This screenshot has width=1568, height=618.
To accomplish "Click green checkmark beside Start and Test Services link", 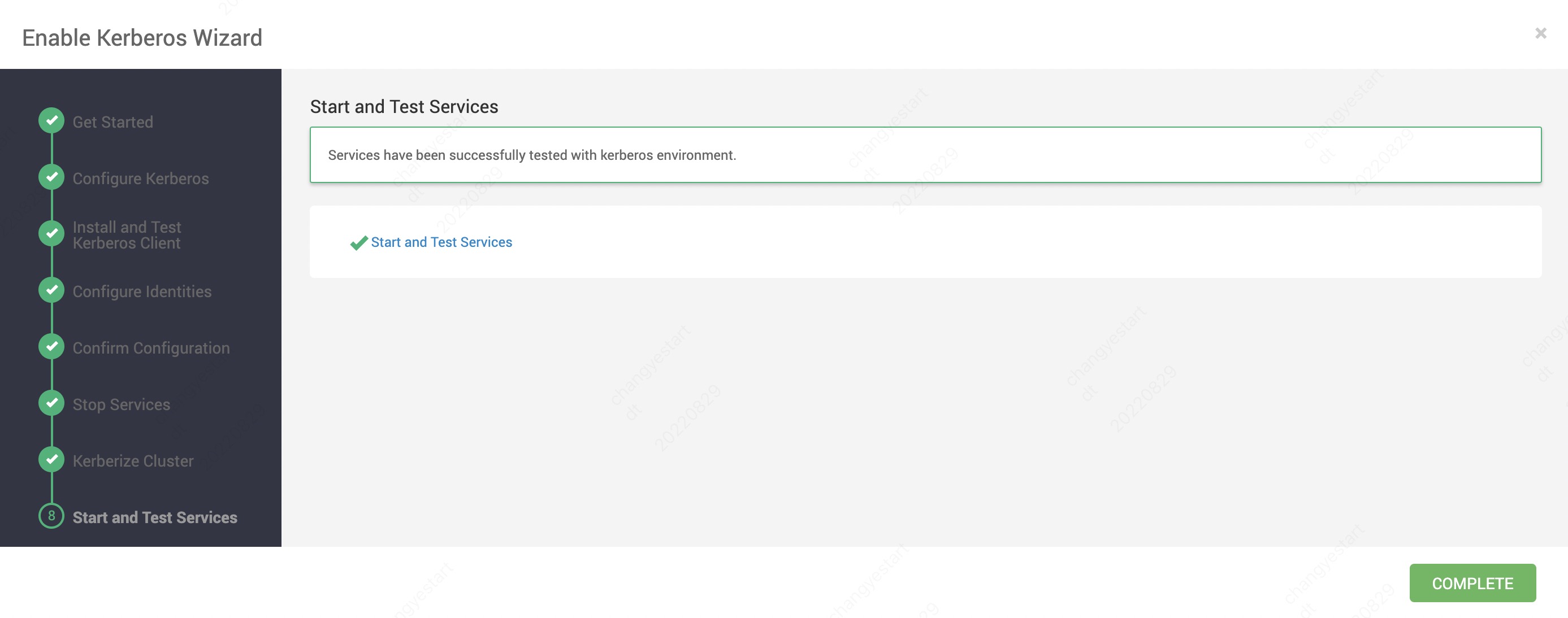I will click(358, 243).
